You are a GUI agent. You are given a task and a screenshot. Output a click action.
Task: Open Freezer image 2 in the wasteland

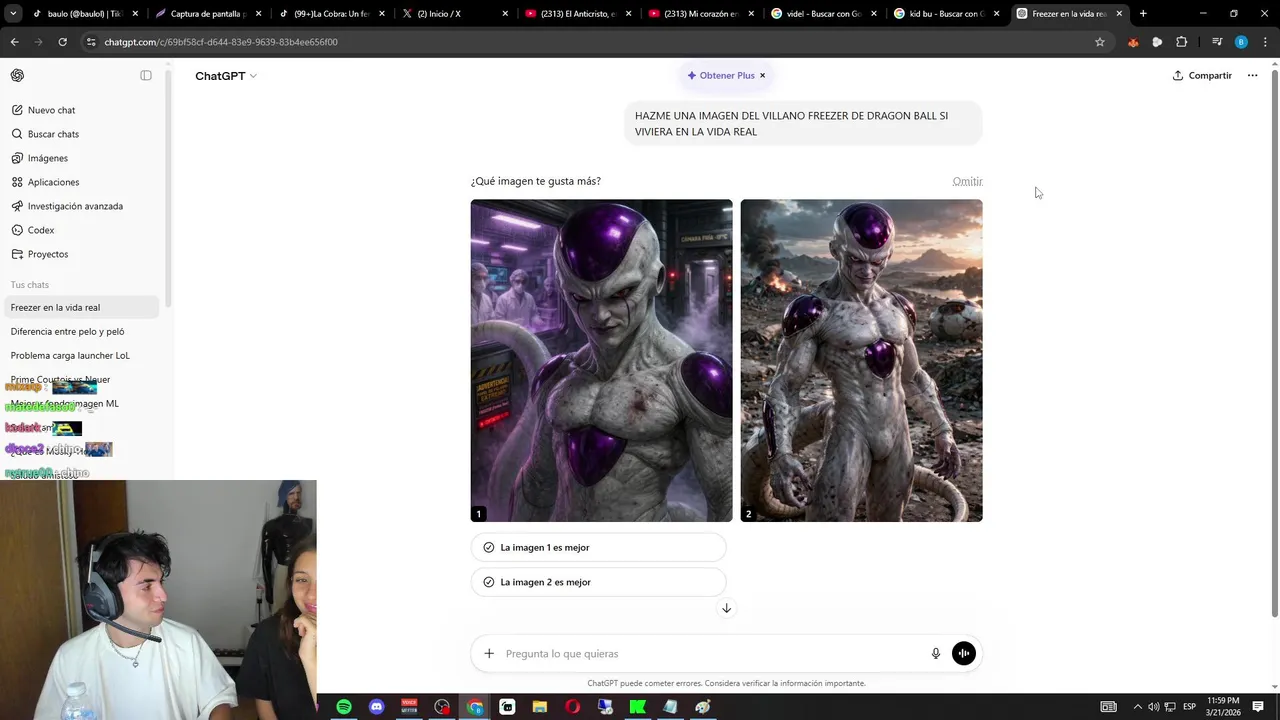point(861,360)
